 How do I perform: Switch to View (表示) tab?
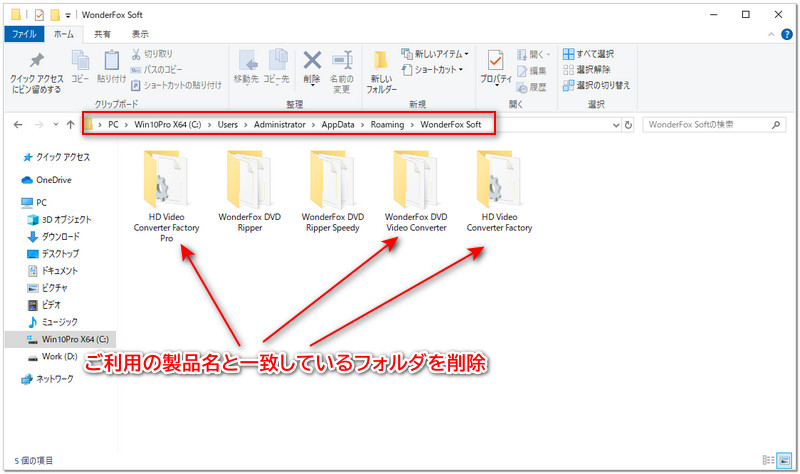140,34
